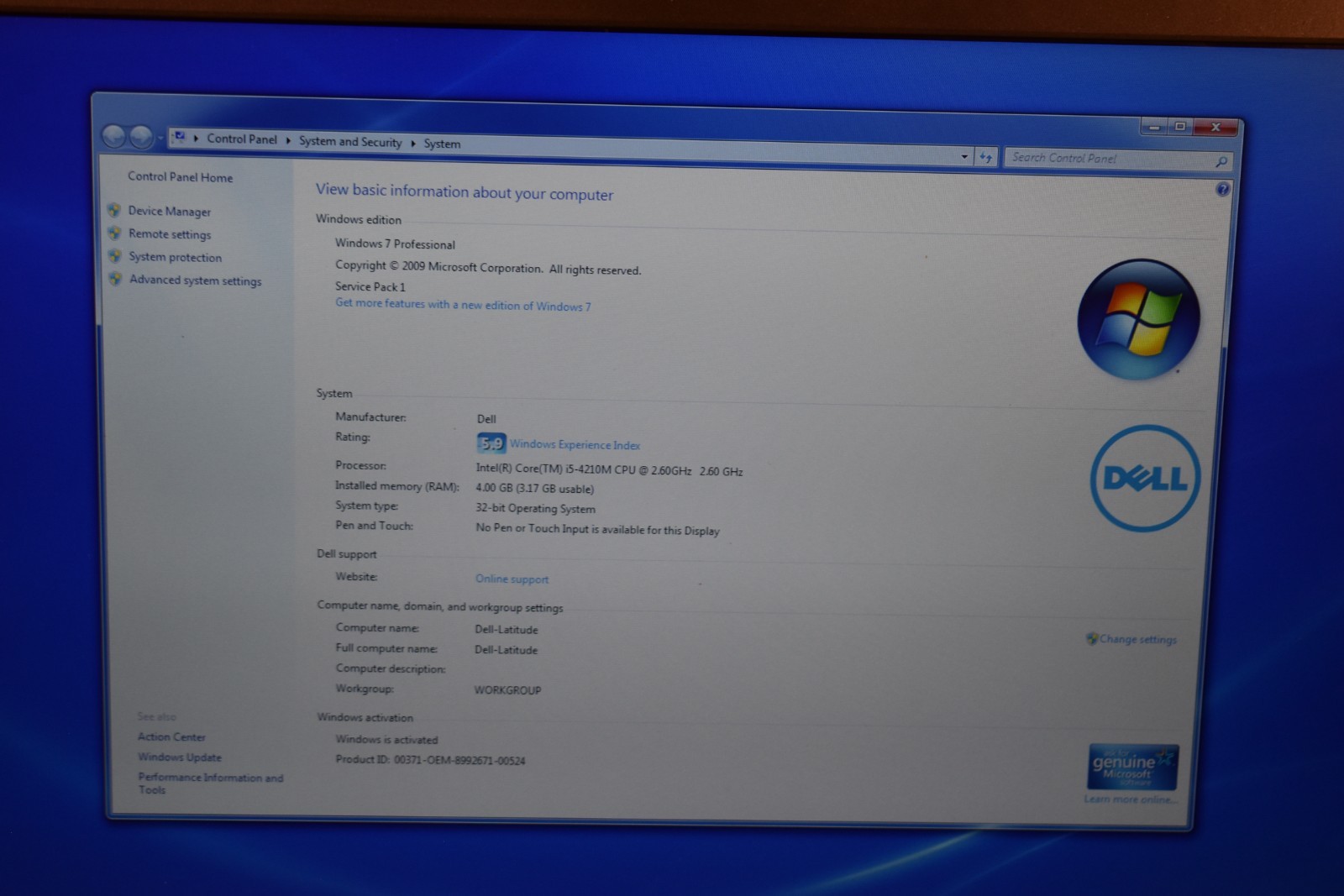
Task: Click the '4.00 GB (3.17 GB usable)' value
Action: (534, 488)
